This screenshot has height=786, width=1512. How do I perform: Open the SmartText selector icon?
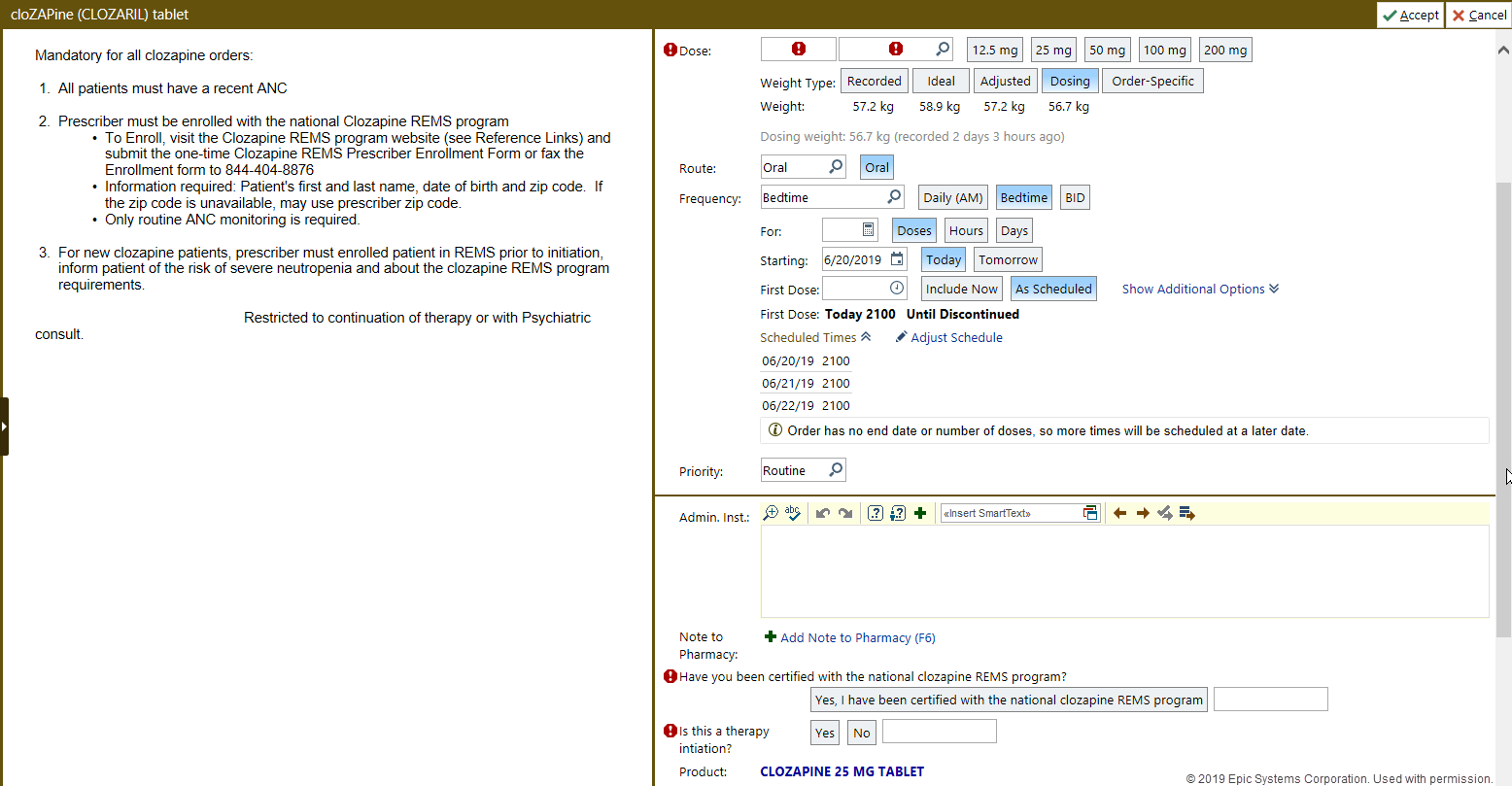(x=1090, y=513)
